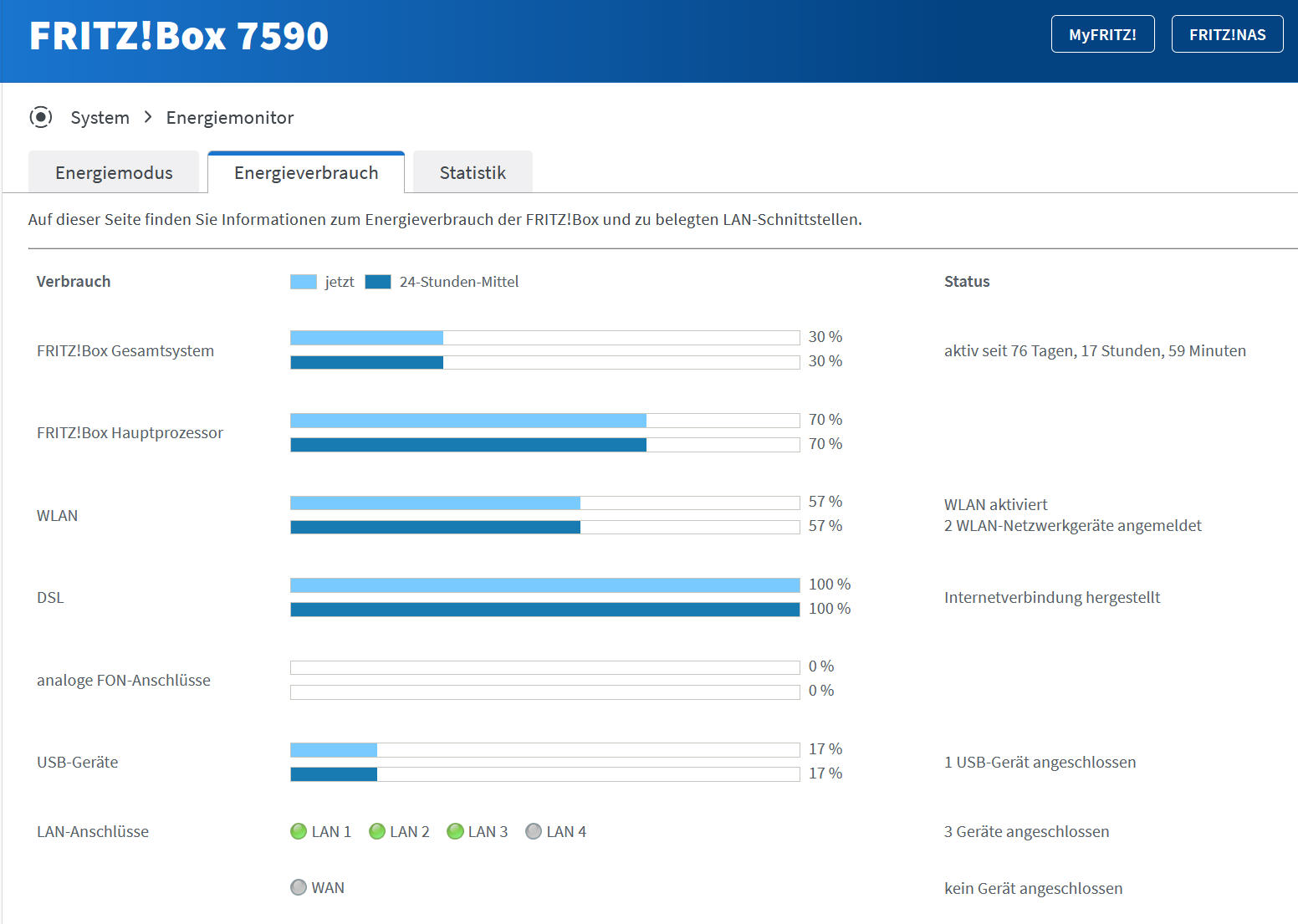Image resolution: width=1298 pixels, height=924 pixels.
Task: Click the System breadcrumb link
Action: [x=100, y=117]
